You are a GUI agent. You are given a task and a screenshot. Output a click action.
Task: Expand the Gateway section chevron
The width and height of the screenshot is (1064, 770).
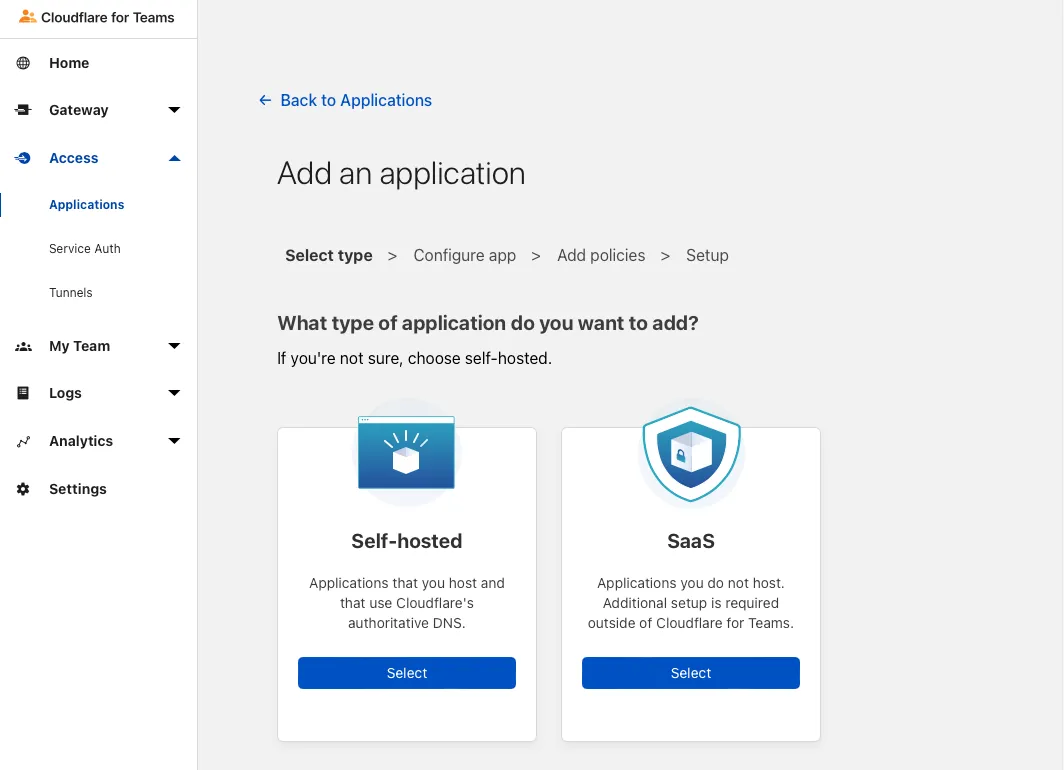click(173, 110)
